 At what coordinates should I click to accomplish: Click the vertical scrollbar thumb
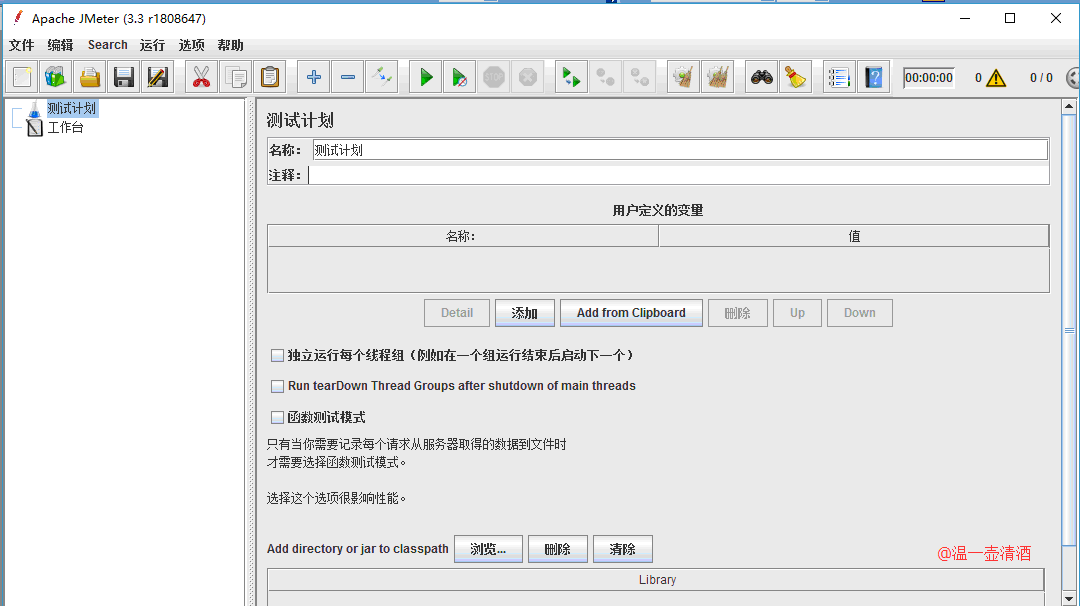[1069, 331]
